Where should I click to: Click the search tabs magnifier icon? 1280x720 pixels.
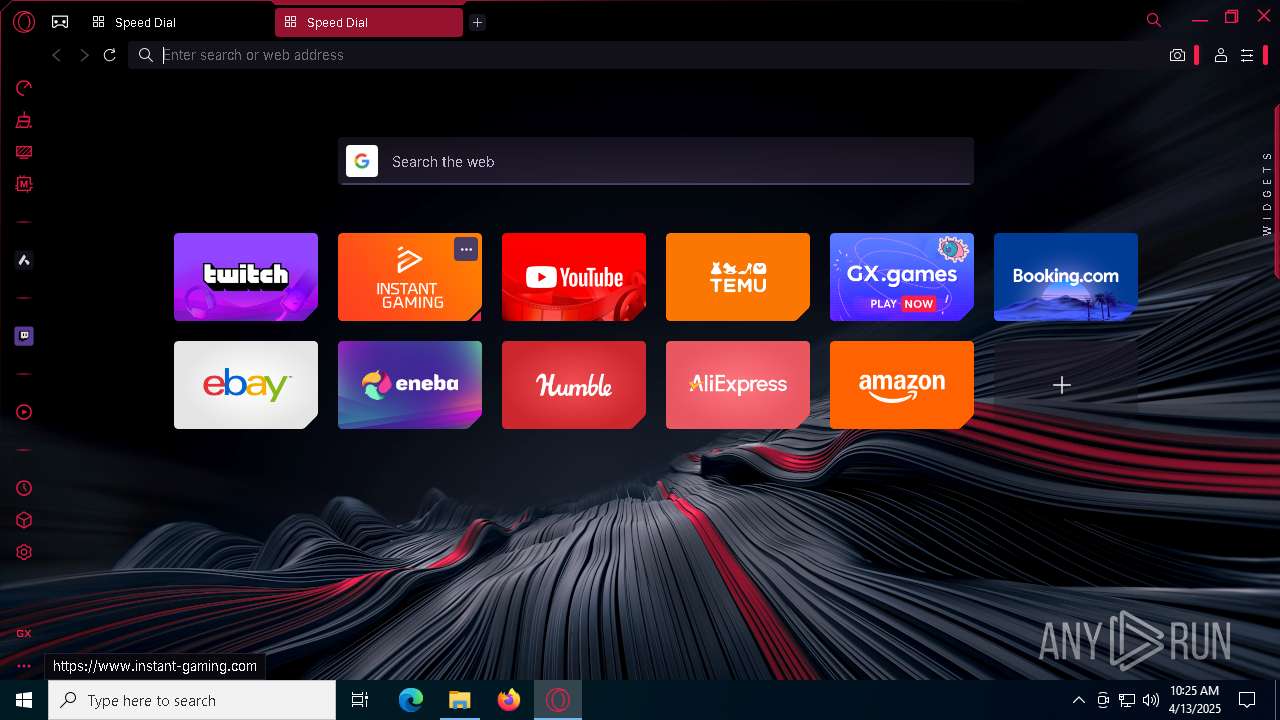pyautogui.click(x=1154, y=20)
